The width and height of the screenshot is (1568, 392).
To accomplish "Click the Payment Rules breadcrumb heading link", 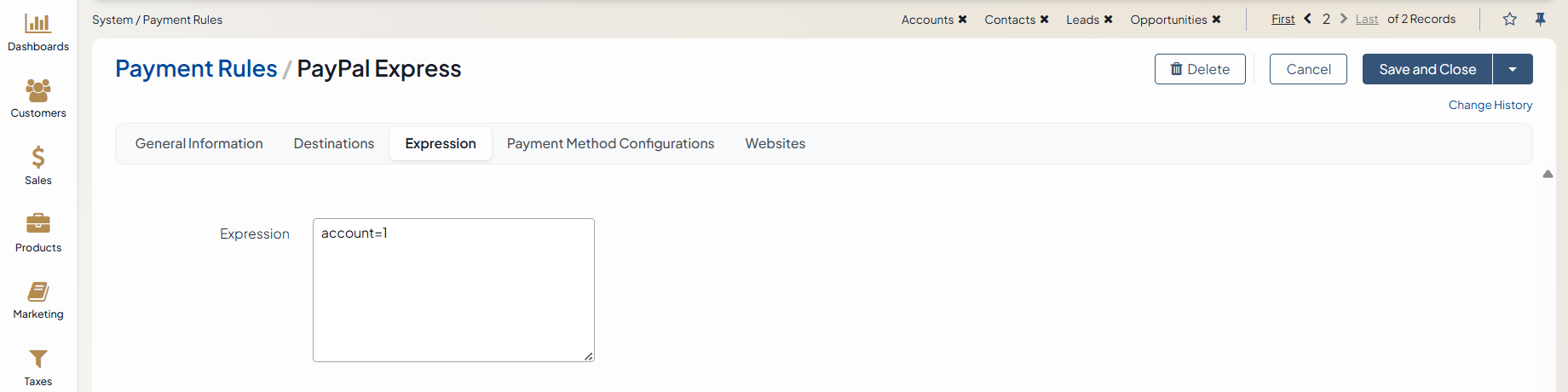I will click(196, 69).
